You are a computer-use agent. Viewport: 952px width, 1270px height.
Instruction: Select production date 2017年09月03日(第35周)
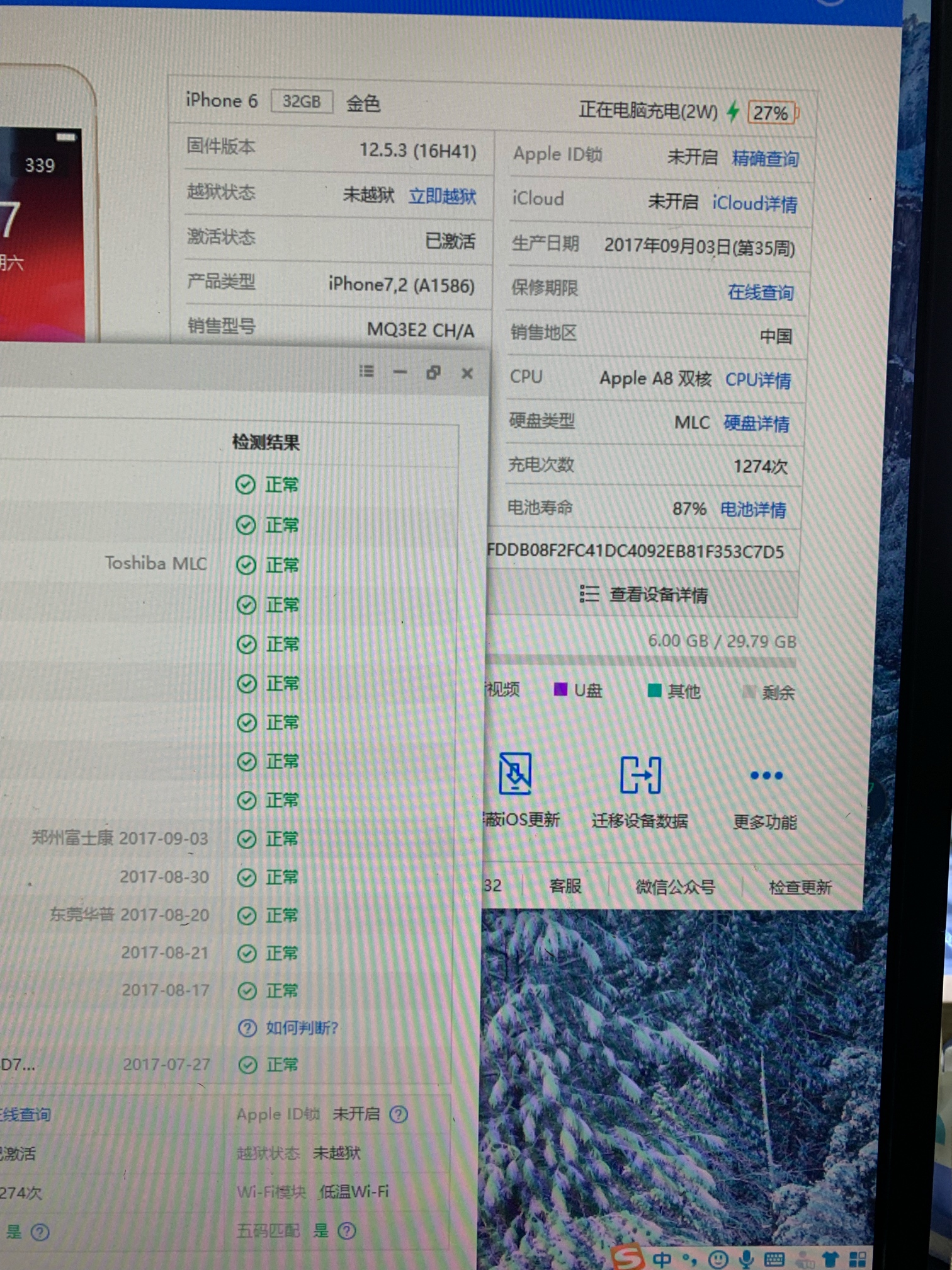700,247
